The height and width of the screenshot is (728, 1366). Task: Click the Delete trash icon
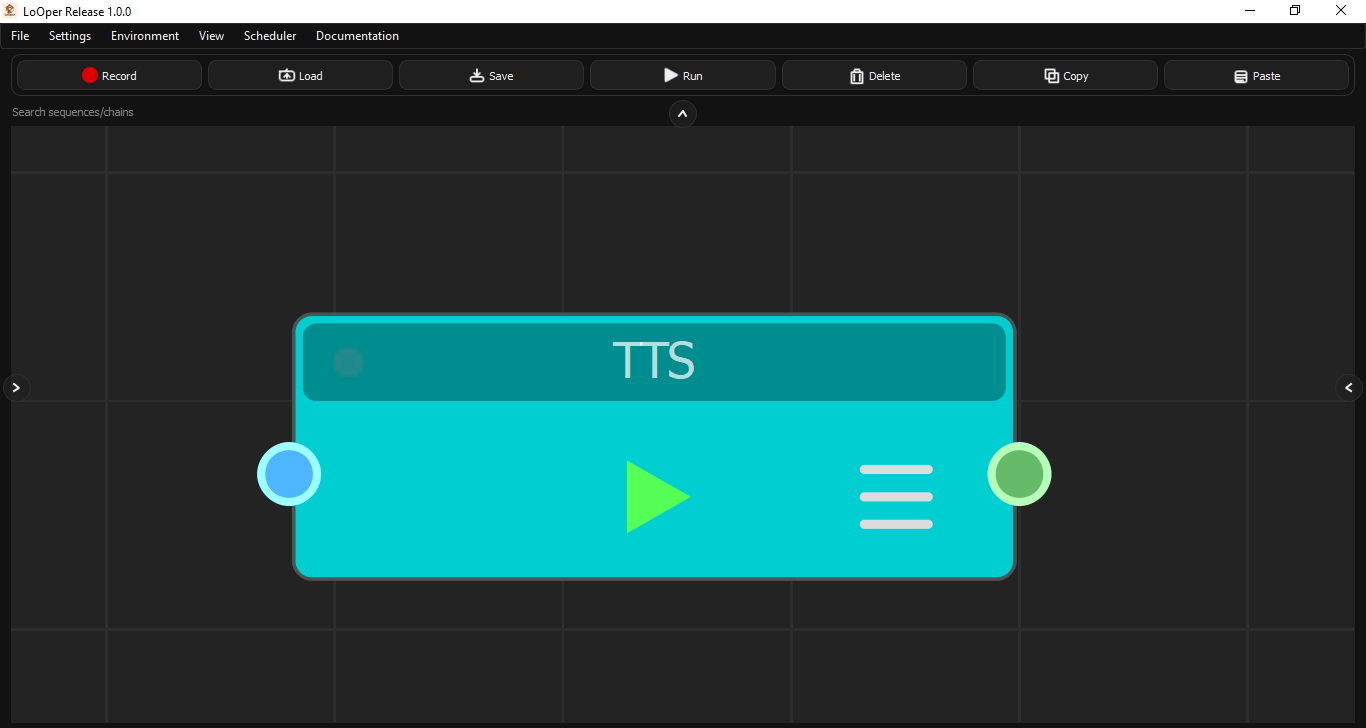[x=857, y=75]
